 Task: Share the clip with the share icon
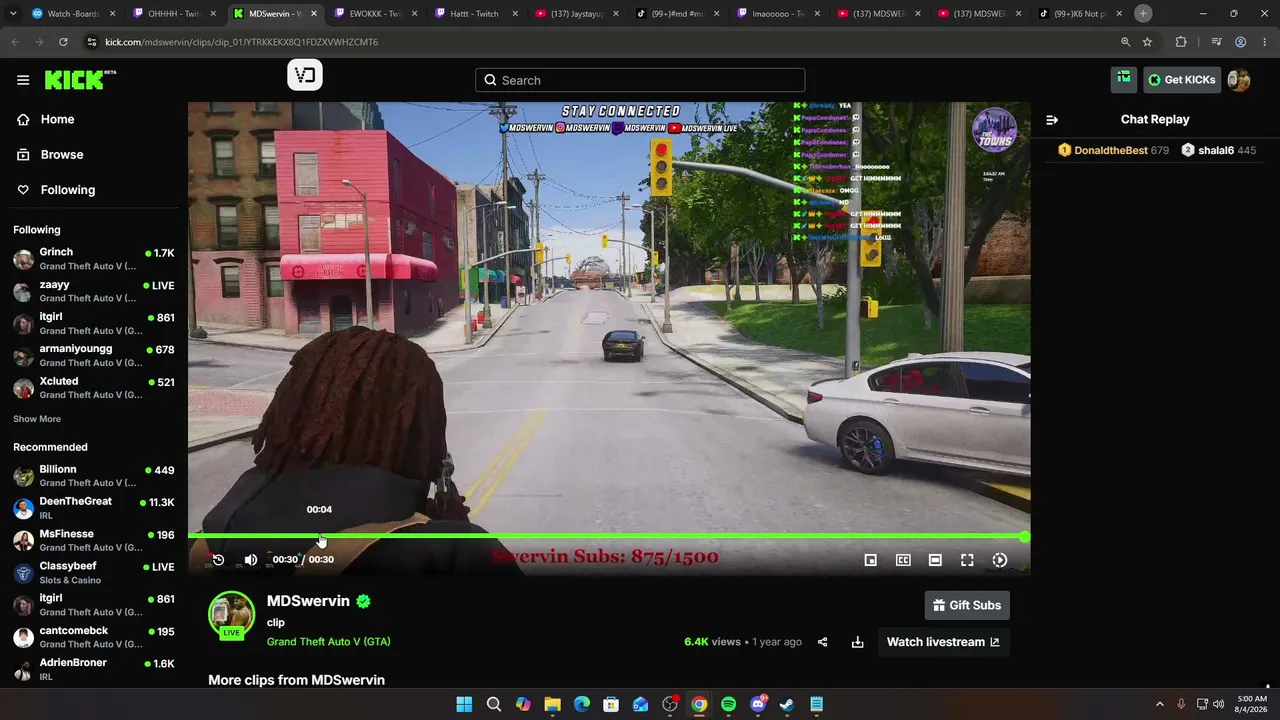(x=822, y=642)
